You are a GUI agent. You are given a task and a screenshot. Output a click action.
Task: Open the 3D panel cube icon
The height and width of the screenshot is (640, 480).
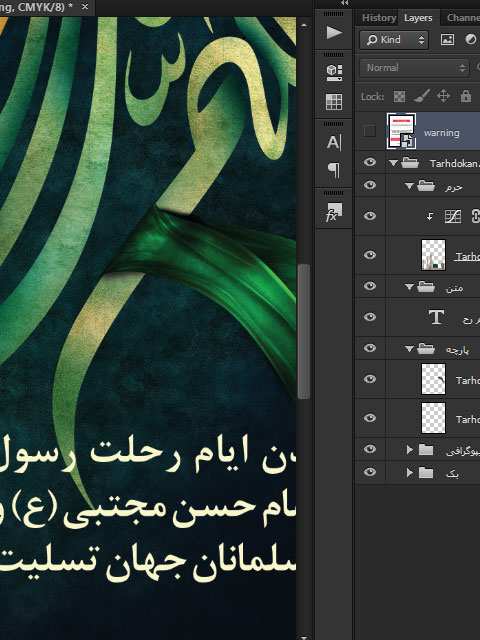tap(334, 73)
